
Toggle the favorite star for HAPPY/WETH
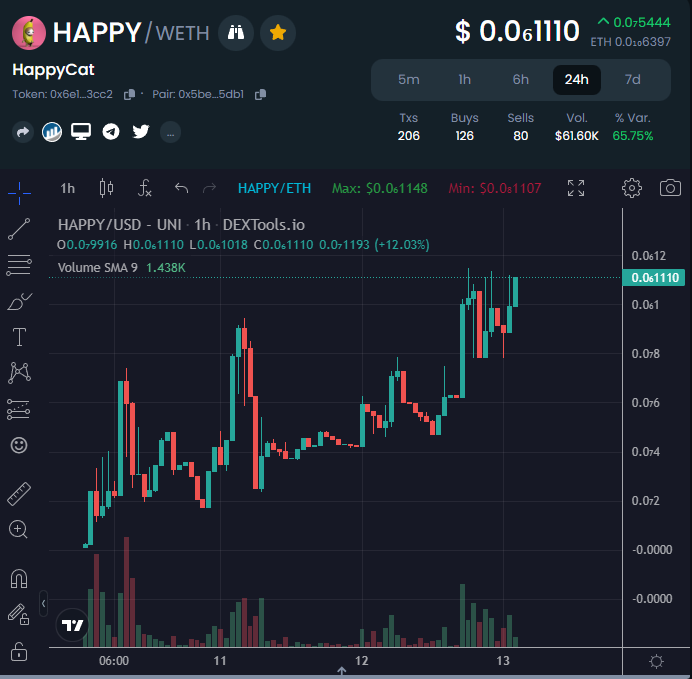coord(278,33)
